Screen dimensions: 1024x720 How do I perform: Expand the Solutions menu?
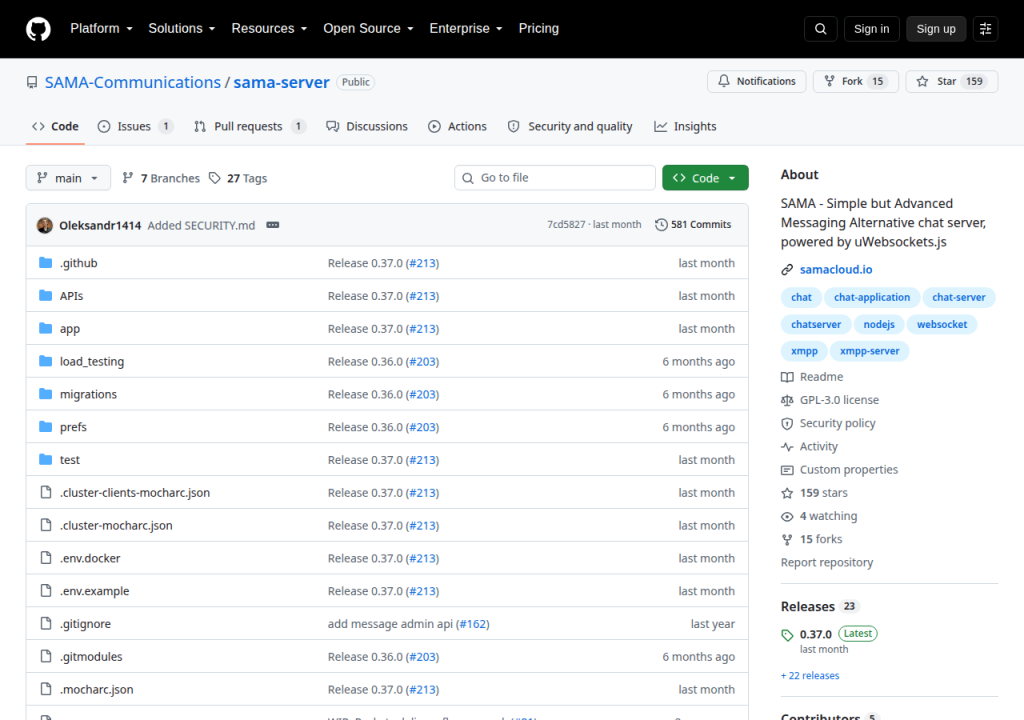pyautogui.click(x=182, y=29)
